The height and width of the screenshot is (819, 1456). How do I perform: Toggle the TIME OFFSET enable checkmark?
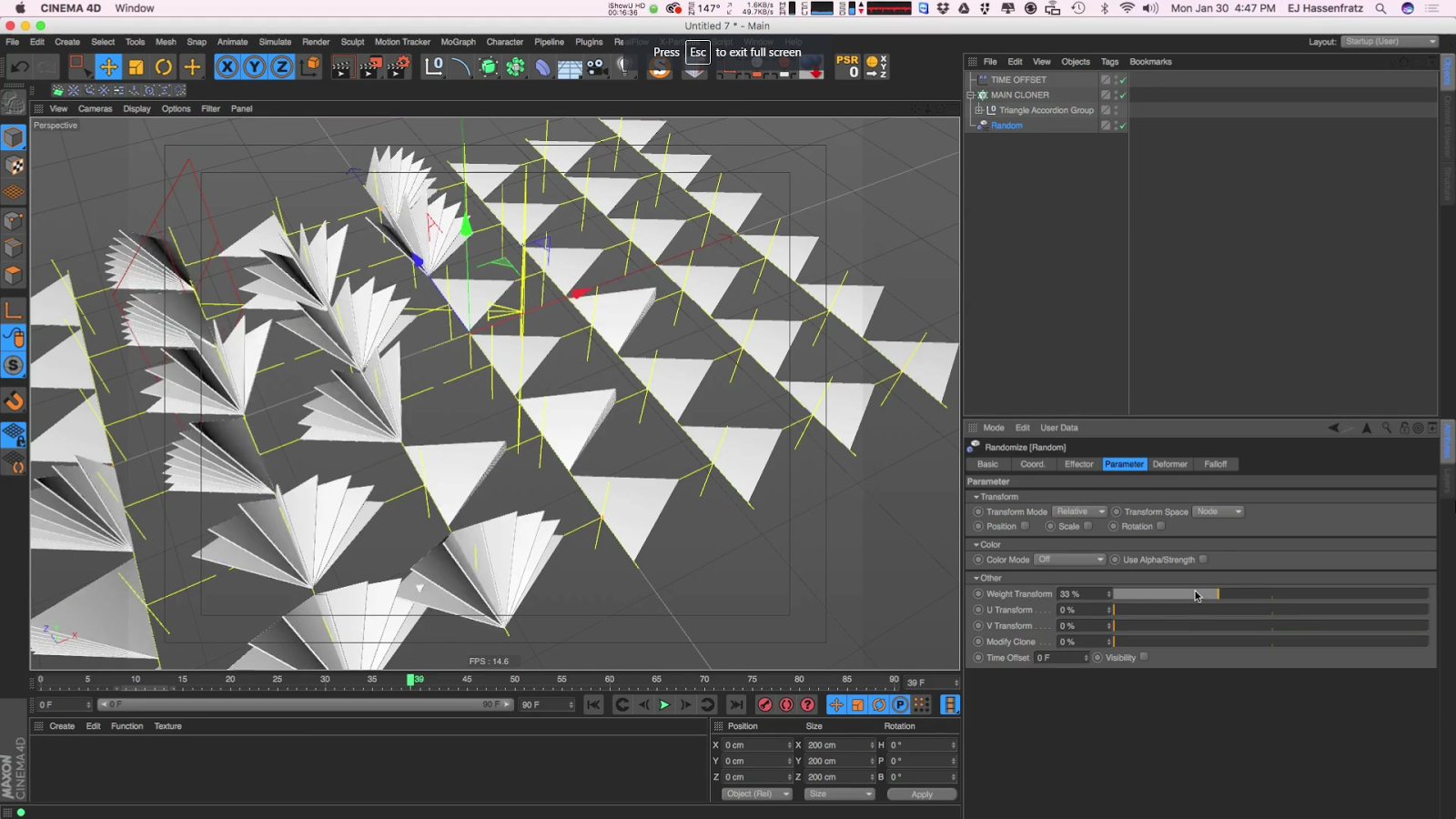tap(1123, 80)
